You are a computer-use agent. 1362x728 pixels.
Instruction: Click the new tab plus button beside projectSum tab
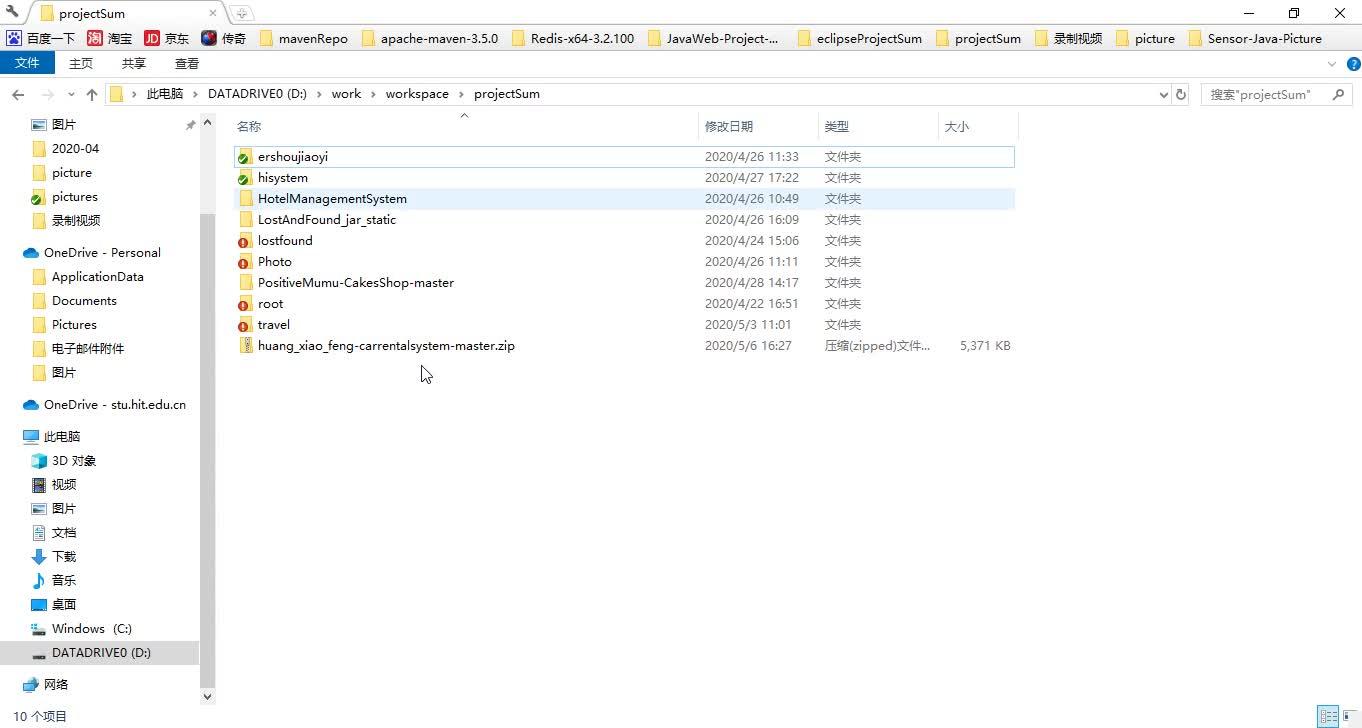(240, 14)
